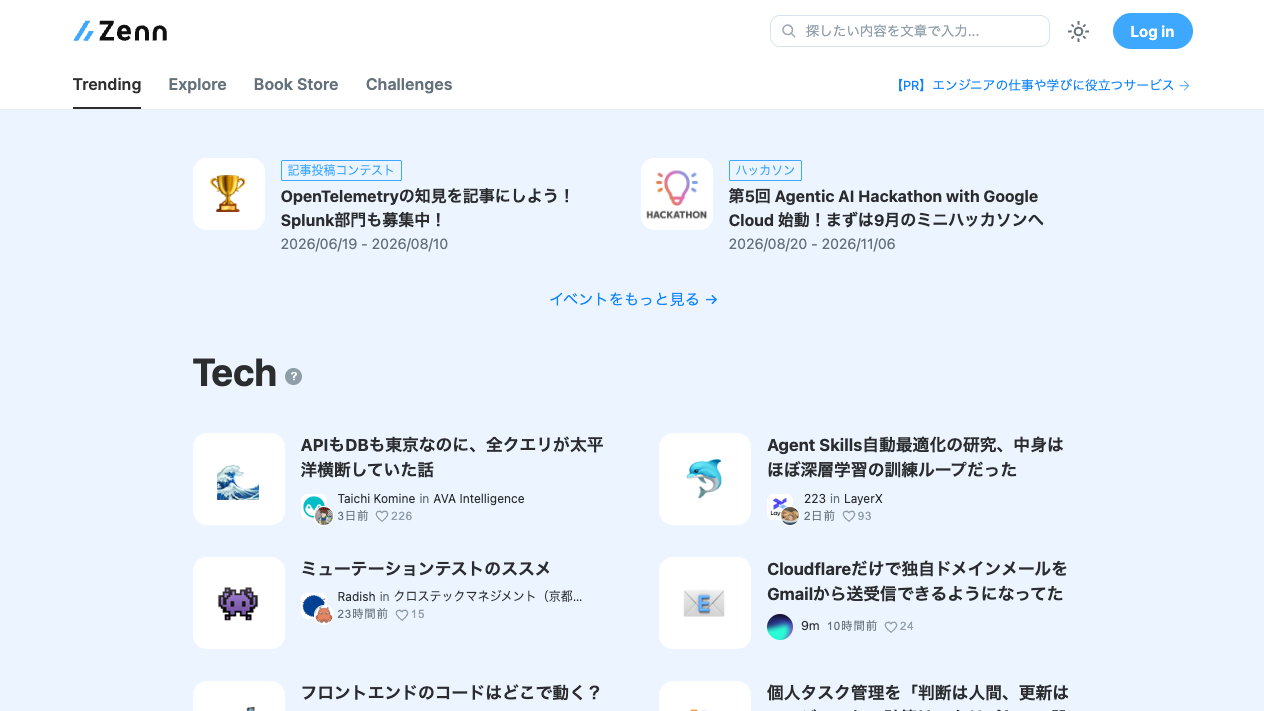Open the Agentic AI Hackathon event title
Image resolution: width=1264 pixels, height=711 pixels.
pyautogui.click(x=886, y=208)
